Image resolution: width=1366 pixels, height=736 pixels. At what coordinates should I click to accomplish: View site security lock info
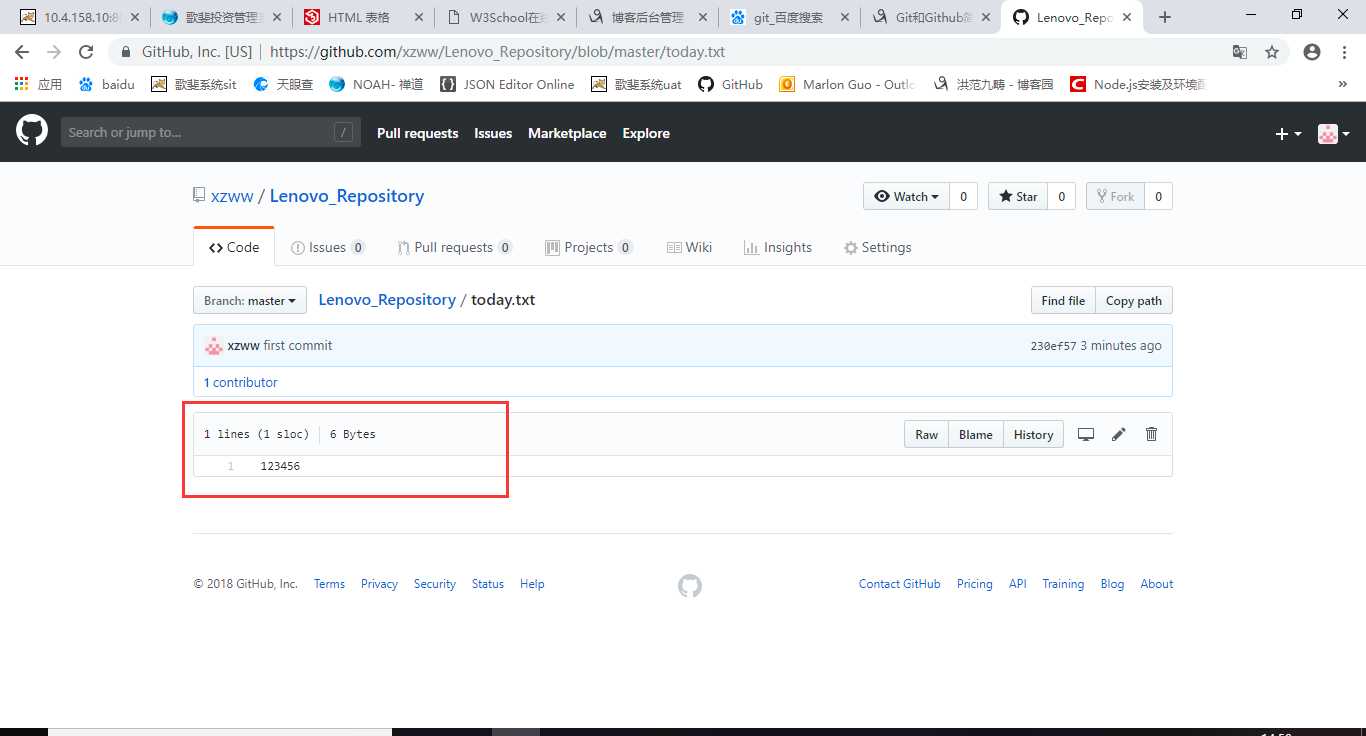pyautogui.click(x=126, y=52)
